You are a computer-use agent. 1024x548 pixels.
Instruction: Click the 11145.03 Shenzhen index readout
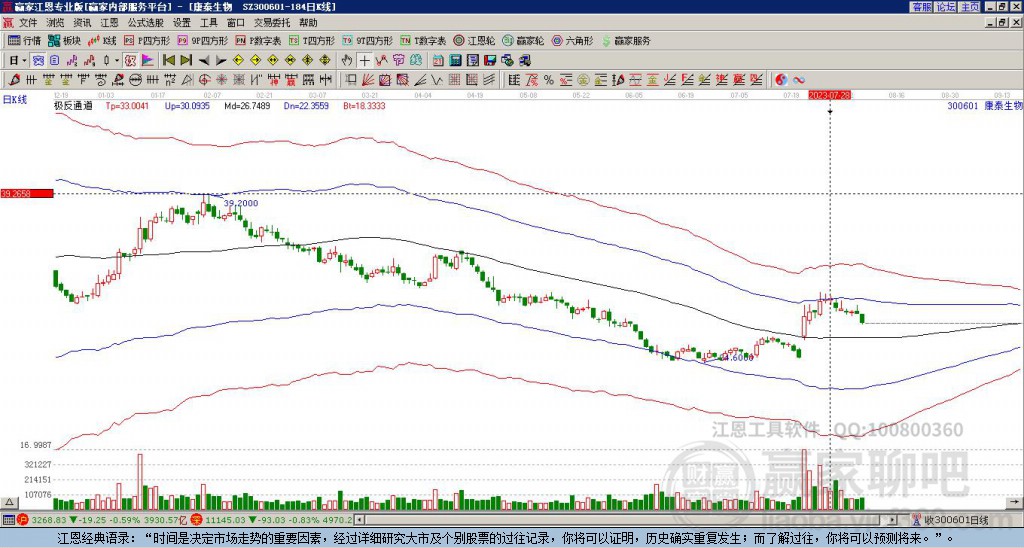coord(226,521)
